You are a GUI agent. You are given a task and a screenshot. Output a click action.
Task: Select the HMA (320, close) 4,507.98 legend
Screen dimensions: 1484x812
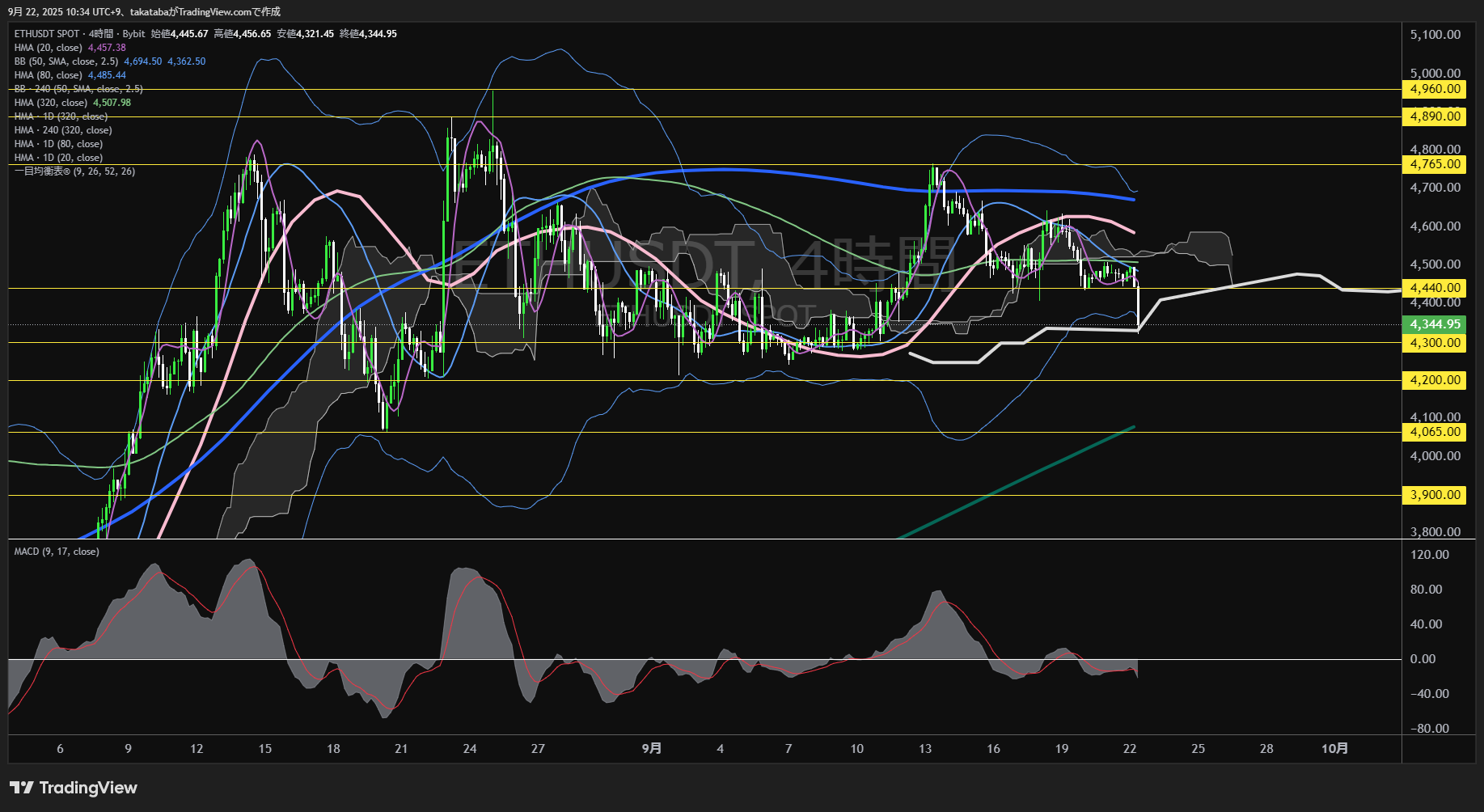click(72, 103)
